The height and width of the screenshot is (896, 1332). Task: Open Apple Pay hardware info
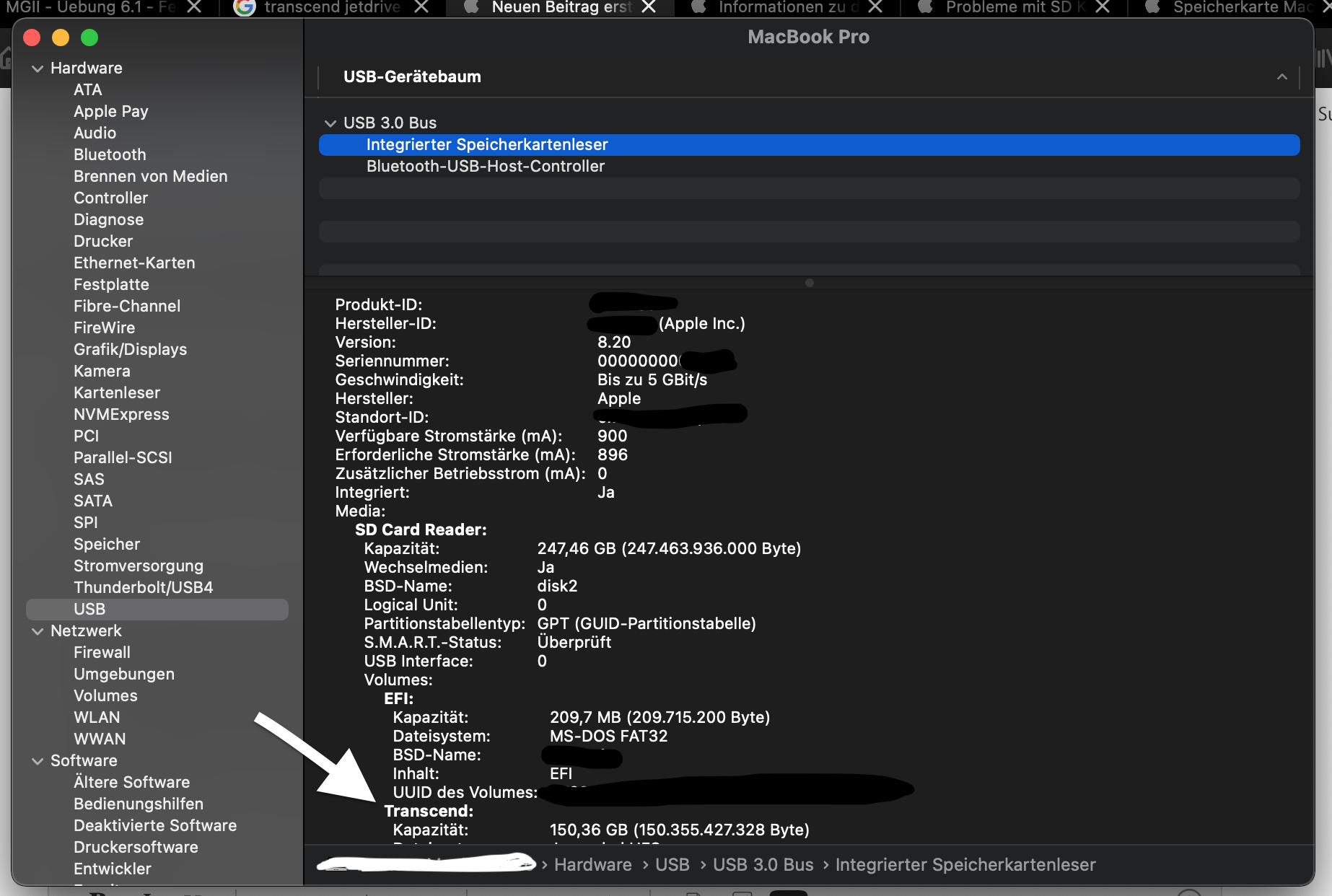coord(111,112)
